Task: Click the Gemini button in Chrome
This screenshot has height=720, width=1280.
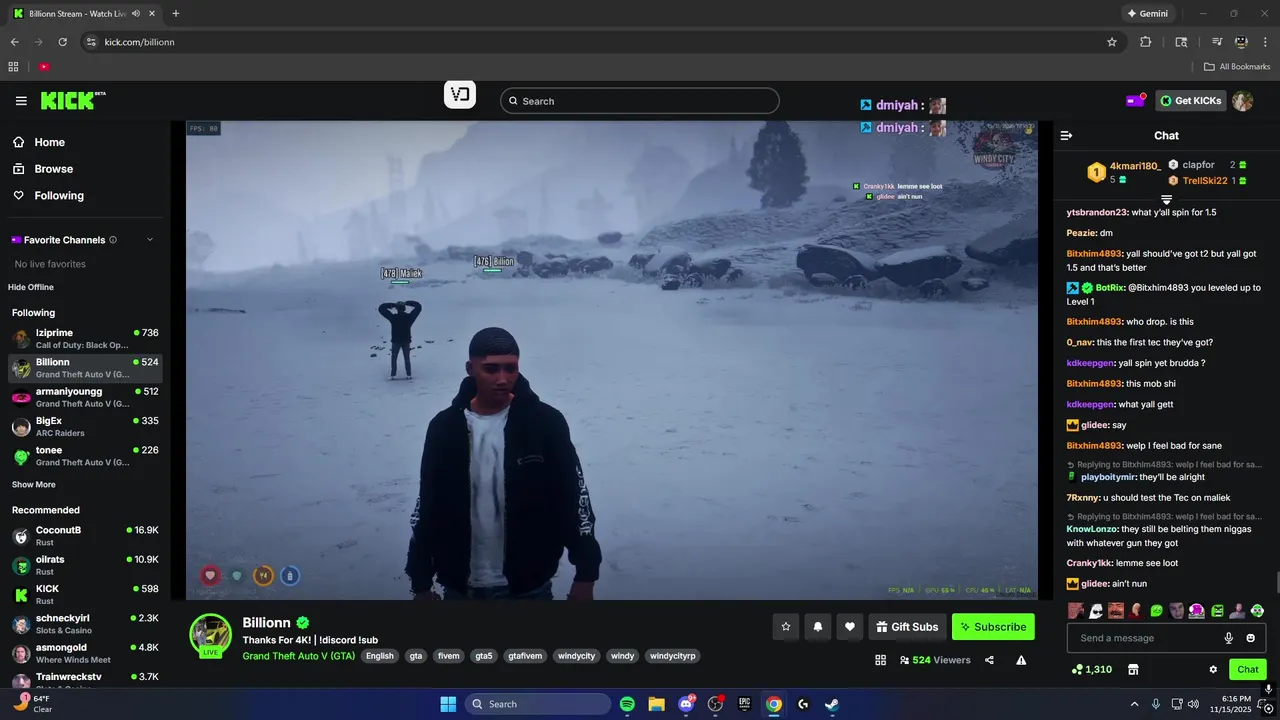Action: coord(1147,13)
